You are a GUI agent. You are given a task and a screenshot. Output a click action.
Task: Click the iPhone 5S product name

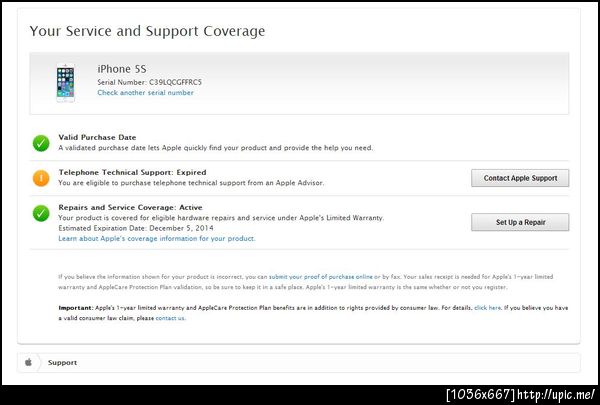[118, 69]
